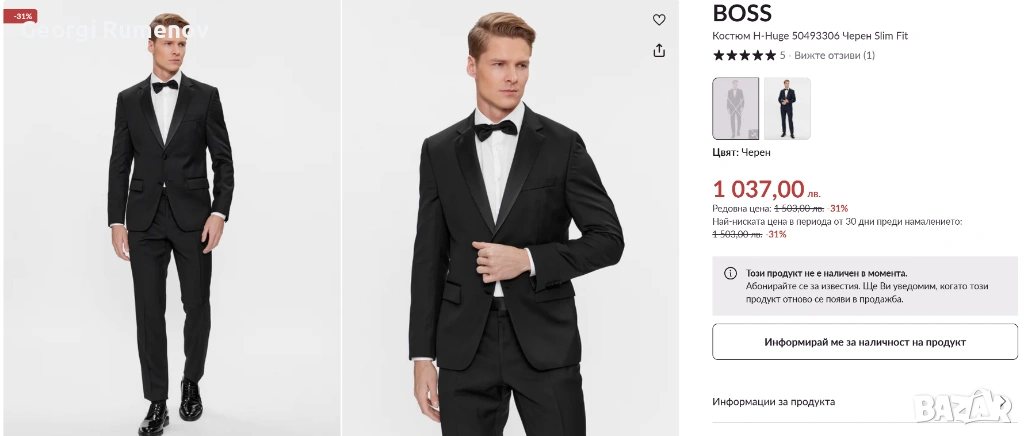Viewport: 1024px width, 436px height.
Task: Click the BOSS brand heading
Action: pos(742,13)
